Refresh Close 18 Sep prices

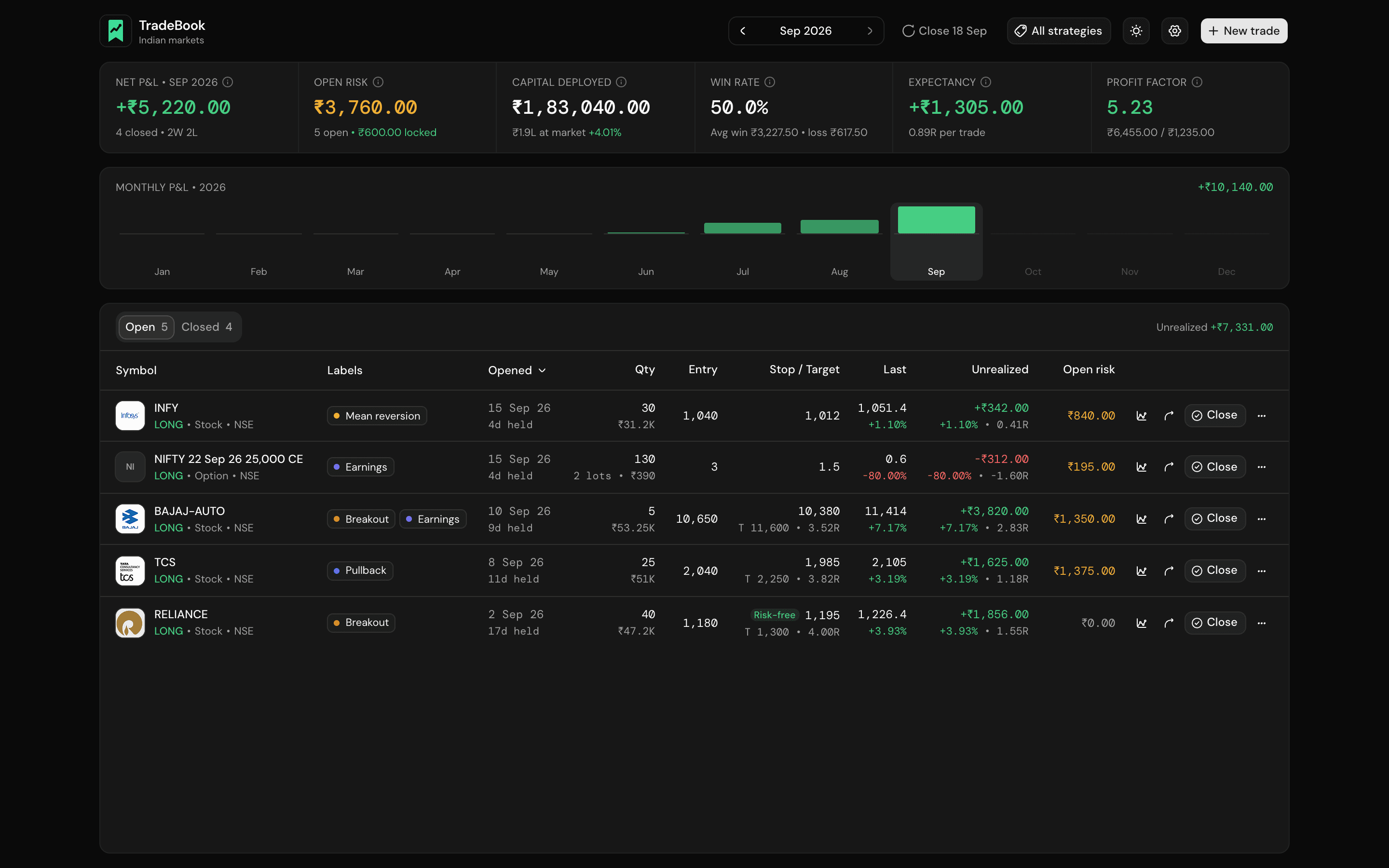tap(944, 31)
